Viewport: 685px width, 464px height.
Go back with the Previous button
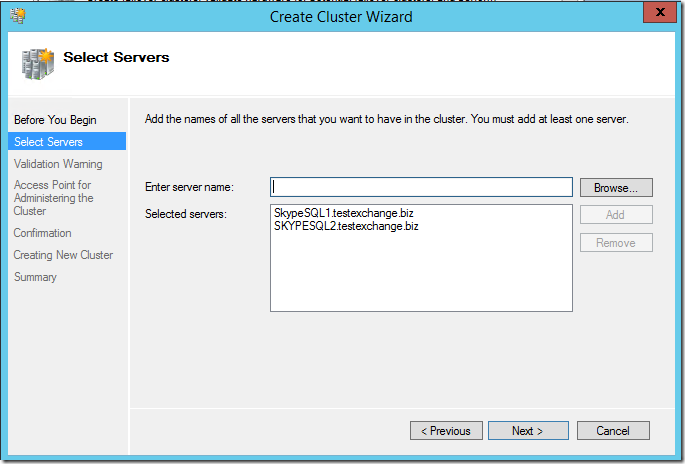(446, 431)
